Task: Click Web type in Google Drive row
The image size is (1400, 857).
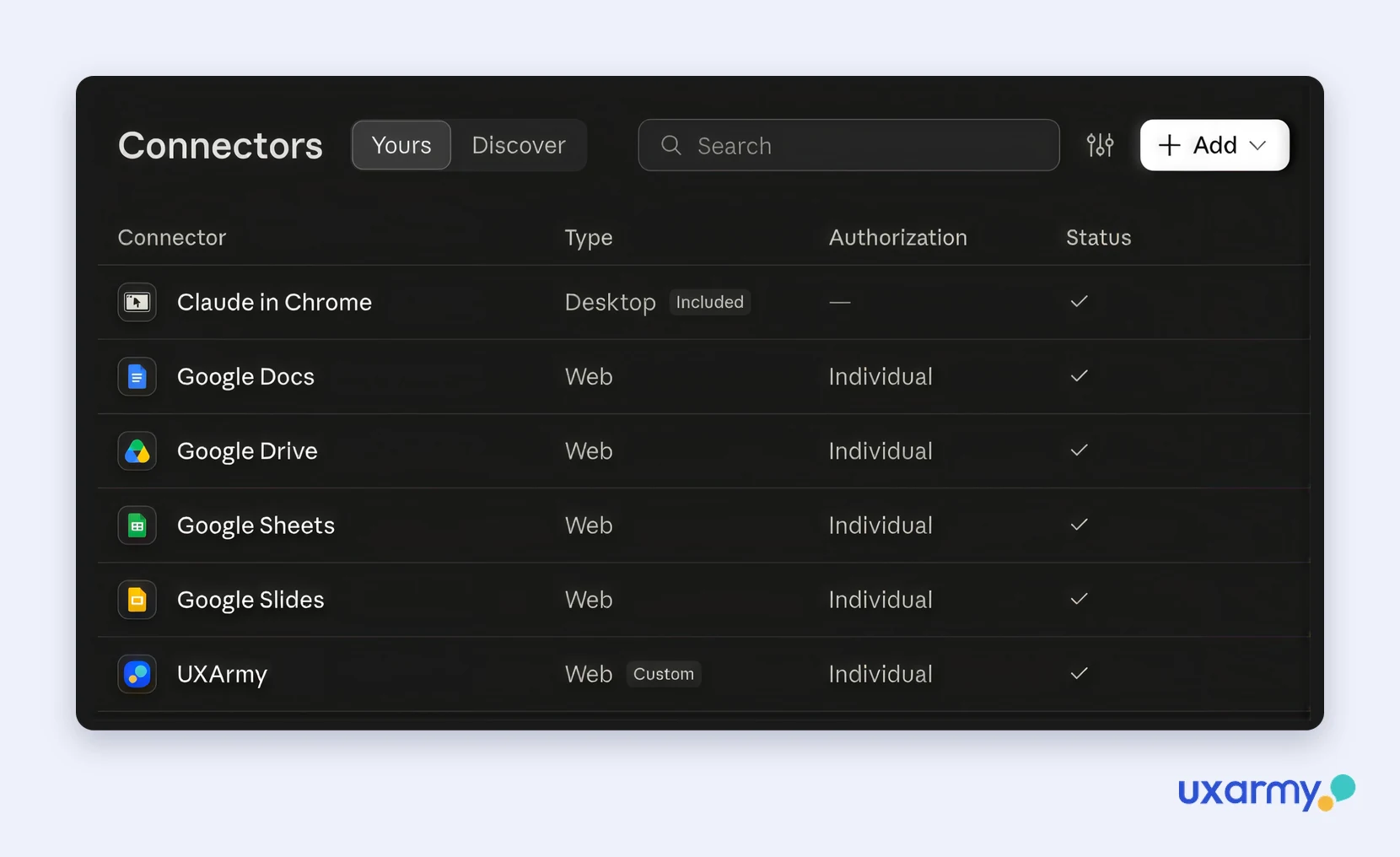Action: [x=589, y=450]
